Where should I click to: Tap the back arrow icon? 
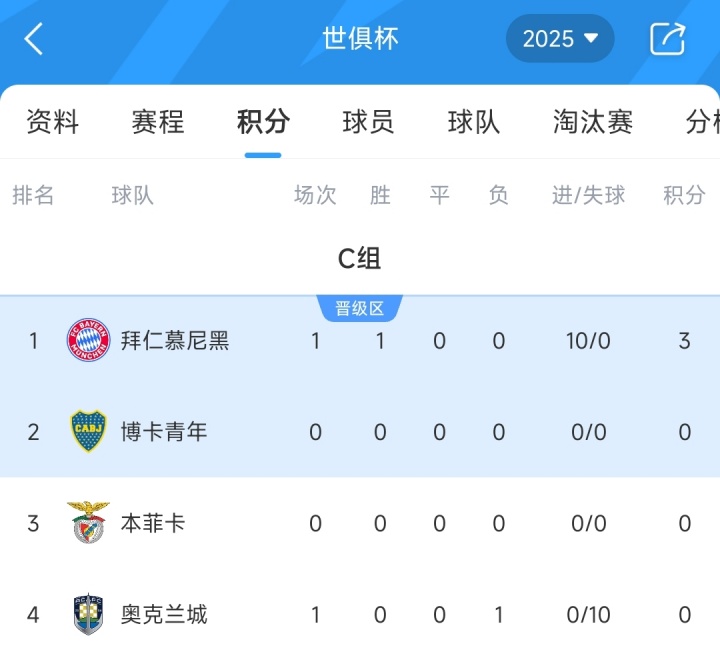35,39
